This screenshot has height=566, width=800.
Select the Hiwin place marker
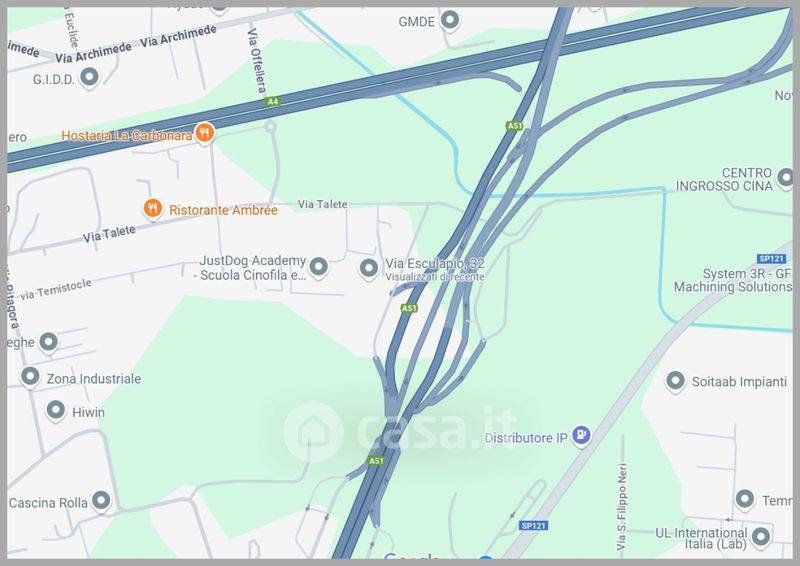(x=56, y=410)
